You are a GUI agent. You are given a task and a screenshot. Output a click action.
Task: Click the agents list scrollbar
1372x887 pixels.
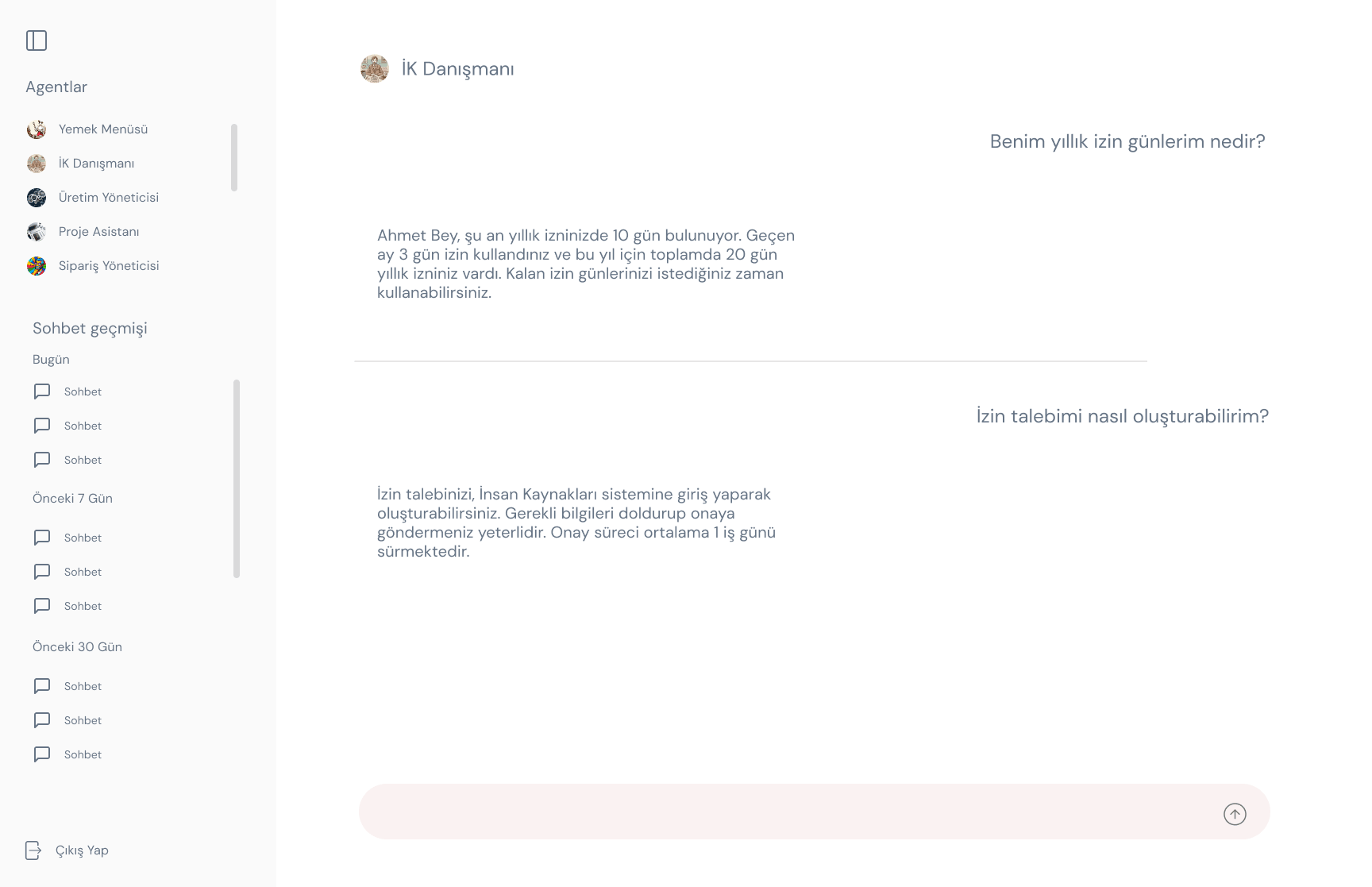[234, 157]
